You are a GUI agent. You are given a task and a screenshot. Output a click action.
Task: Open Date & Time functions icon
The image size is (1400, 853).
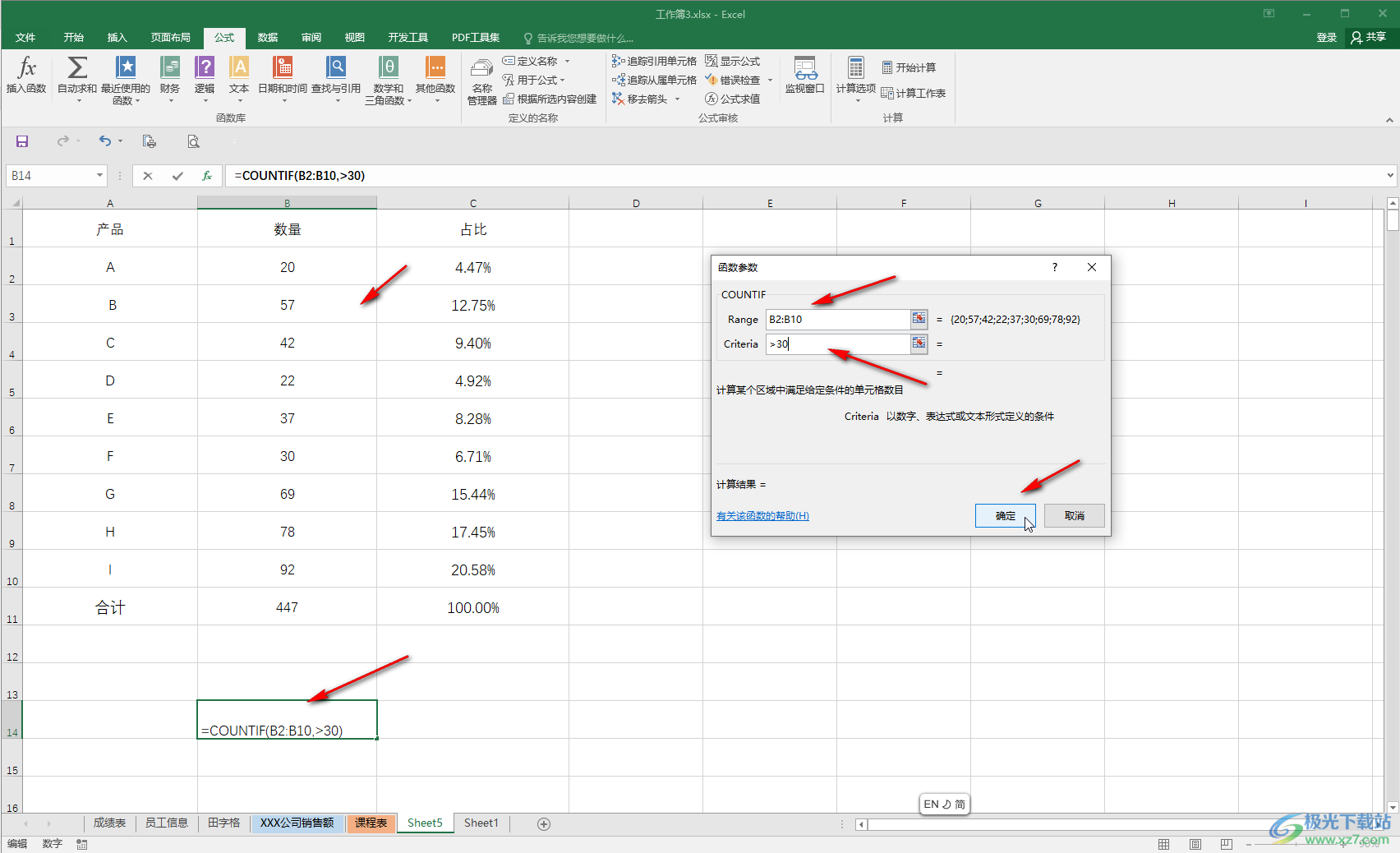(x=283, y=67)
